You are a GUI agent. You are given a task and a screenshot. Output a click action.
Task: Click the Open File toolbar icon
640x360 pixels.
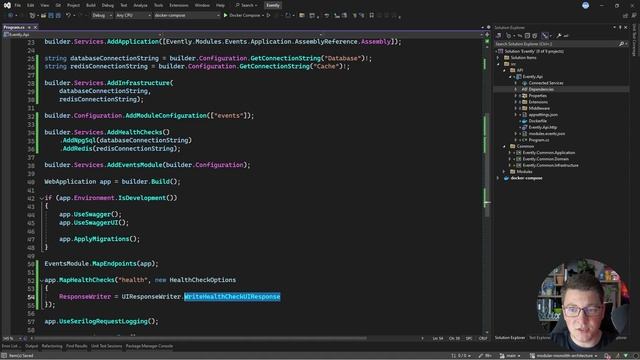[x=43, y=16]
